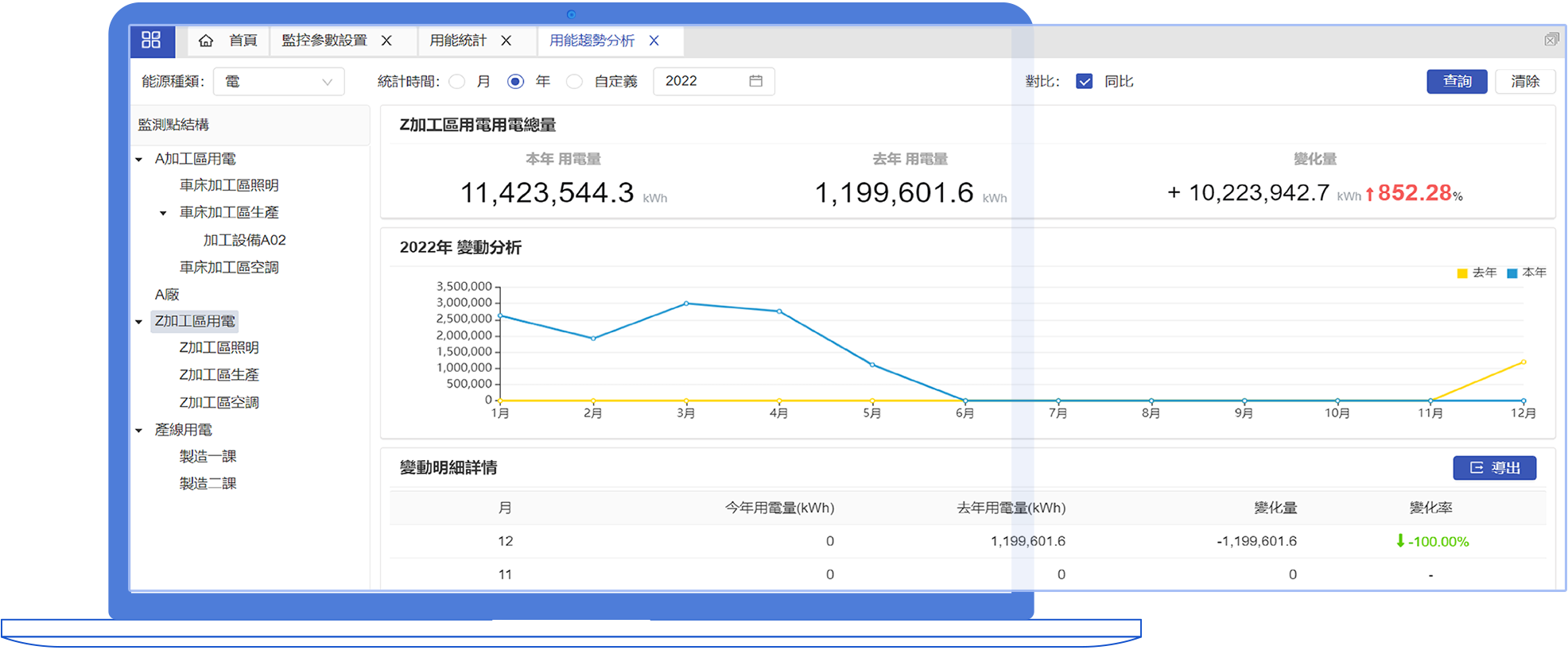Close the 用能趨勢分析 tab
This screenshot has width=1568, height=650.
coord(654,41)
